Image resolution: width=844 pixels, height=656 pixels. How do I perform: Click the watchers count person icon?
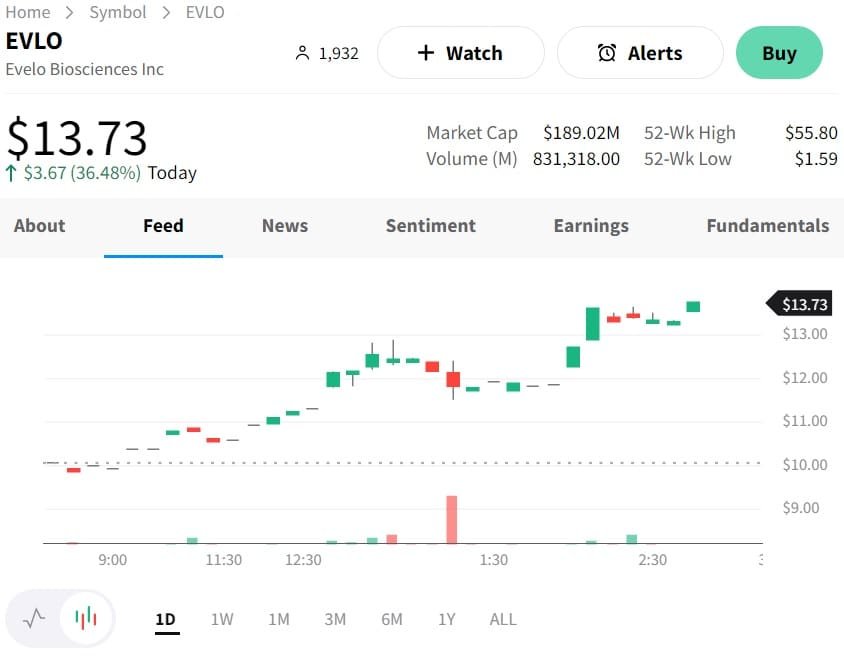point(303,53)
